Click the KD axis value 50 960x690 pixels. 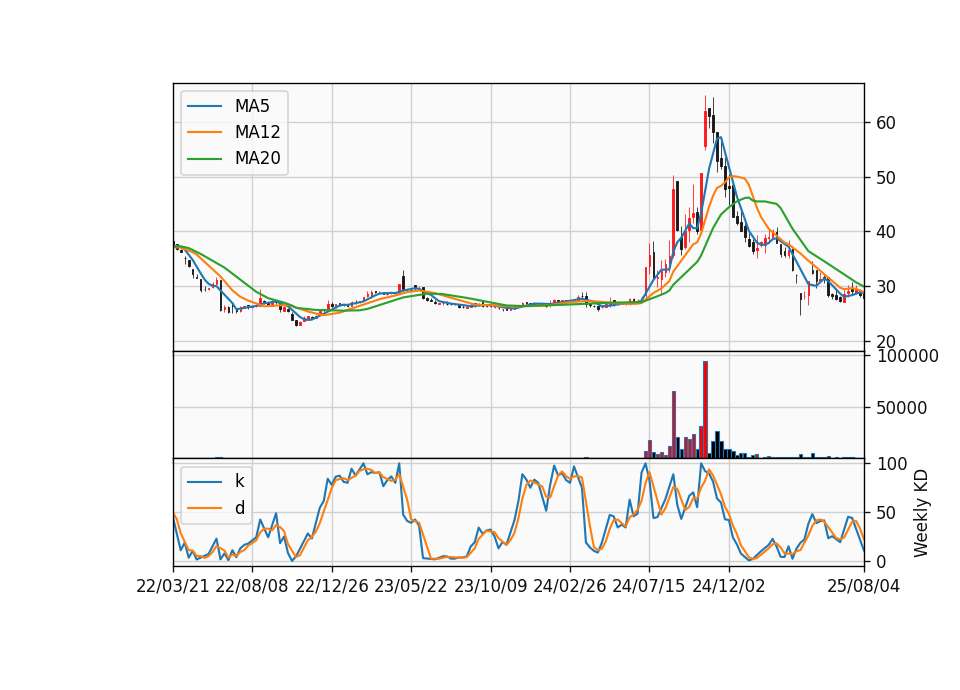click(885, 513)
